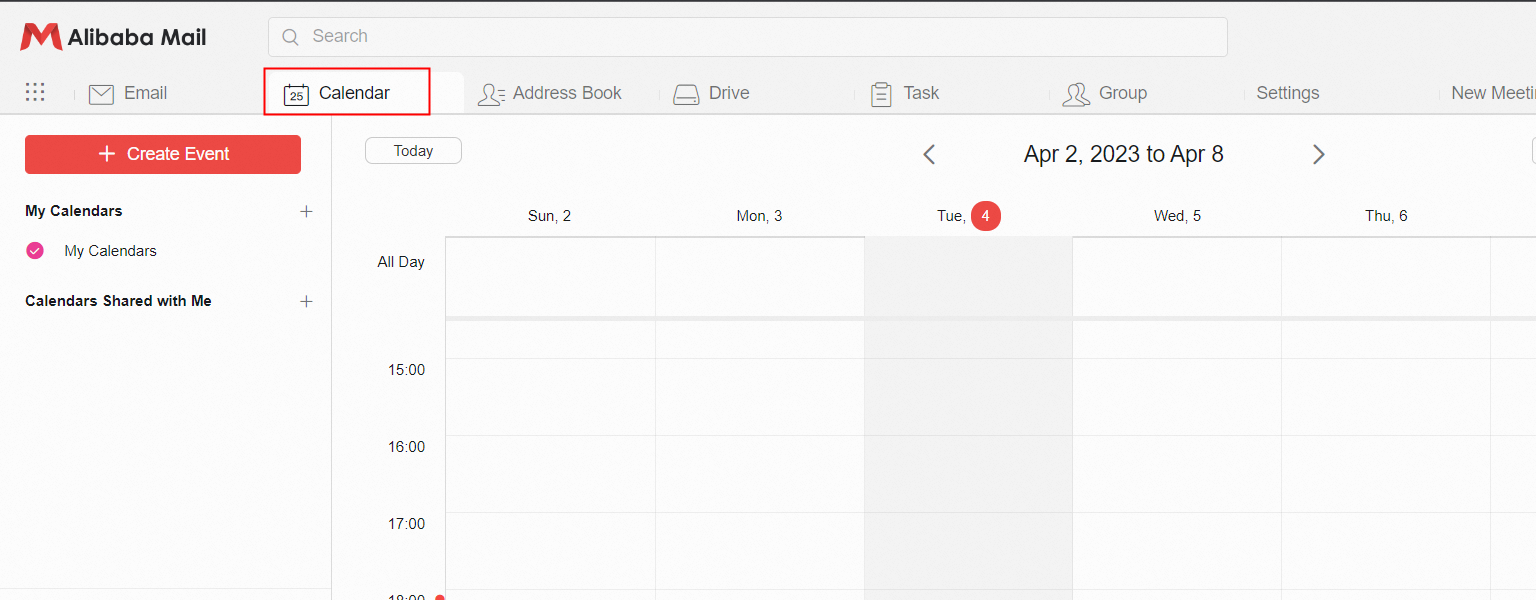Click the Group people icon

(1076, 94)
